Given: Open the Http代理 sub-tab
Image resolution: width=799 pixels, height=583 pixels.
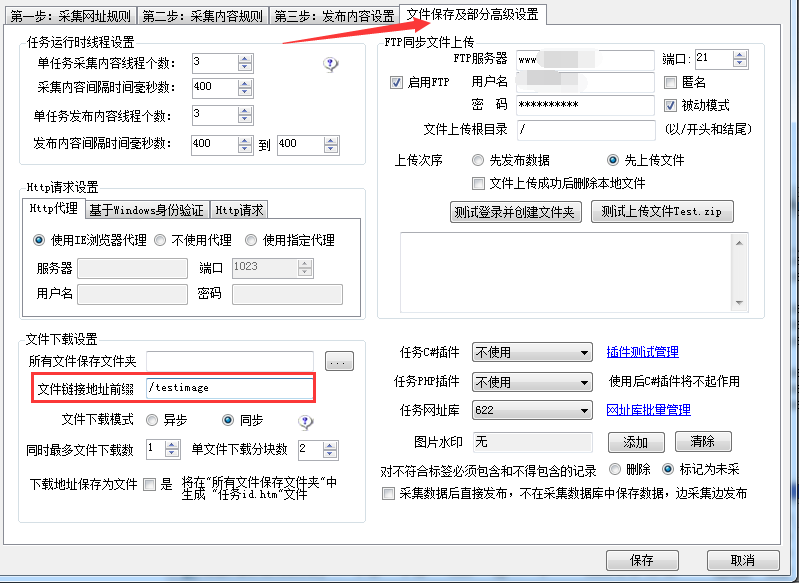Looking at the screenshot, I should pos(54,208).
